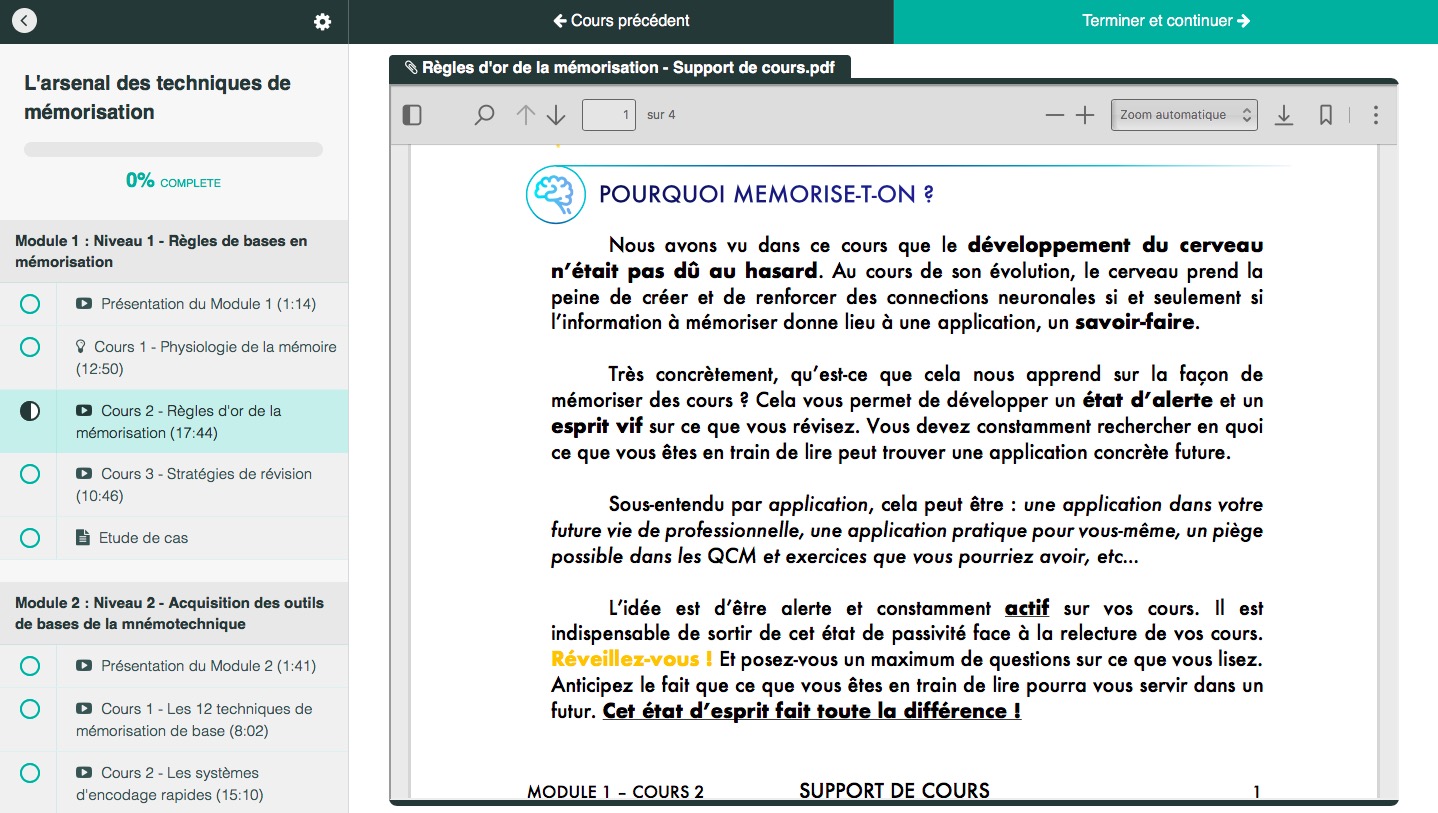Toggle completion circle for systèmes d'encodage rapides
1438x813 pixels.
30,773
